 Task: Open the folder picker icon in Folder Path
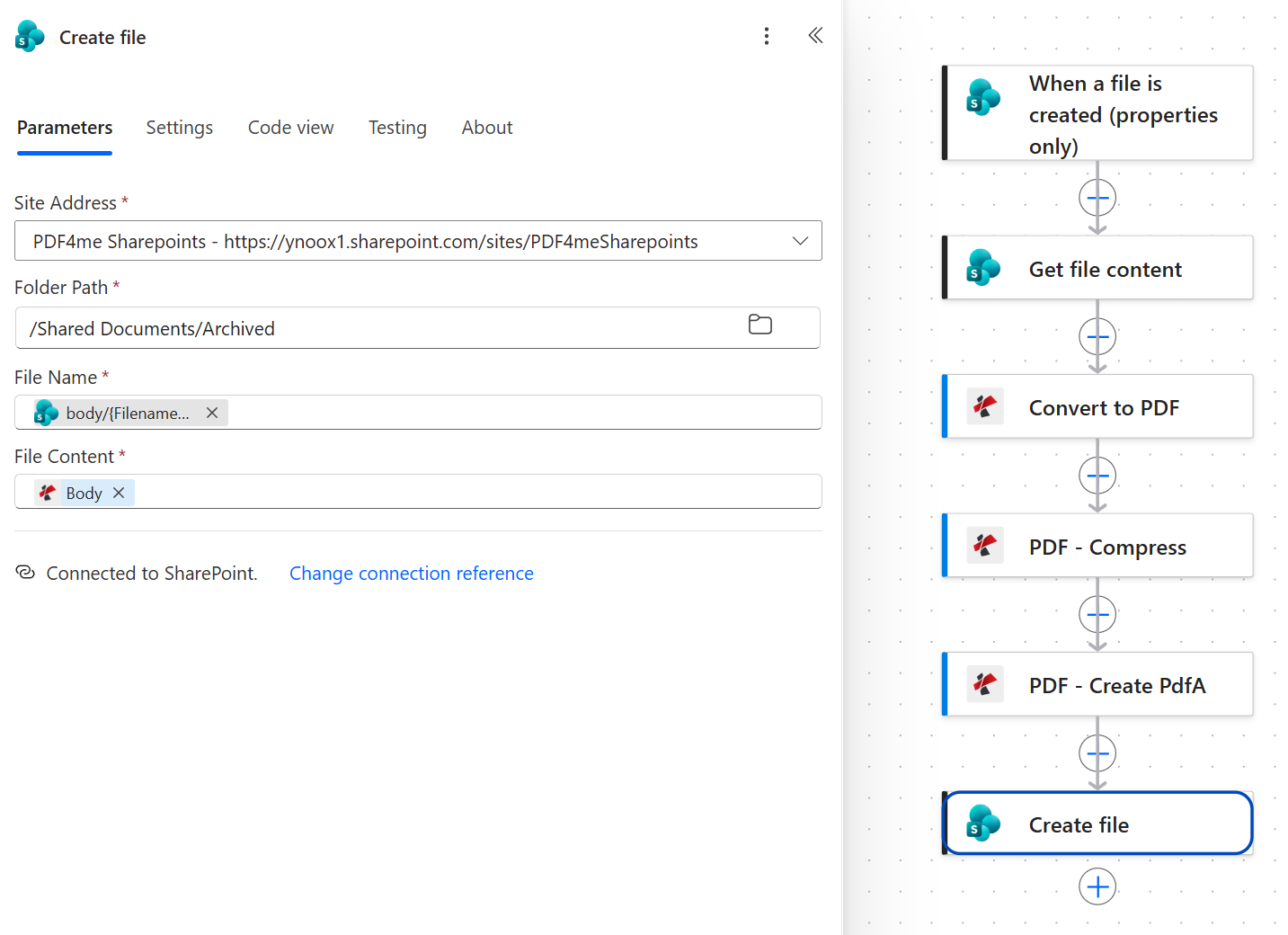click(760, 325)
